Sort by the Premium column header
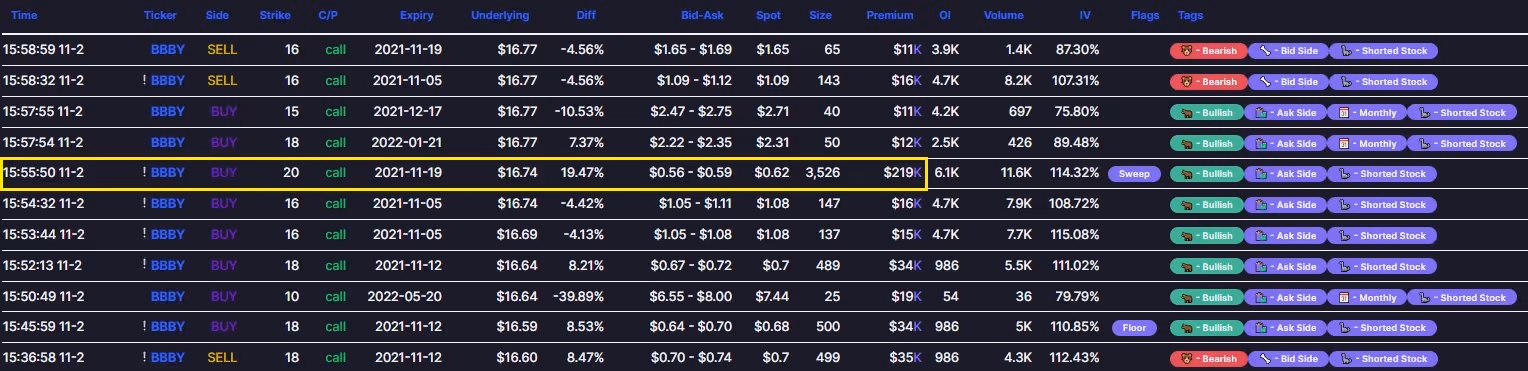Viewport: 1528px width, 371px height. tap(890, 16)
